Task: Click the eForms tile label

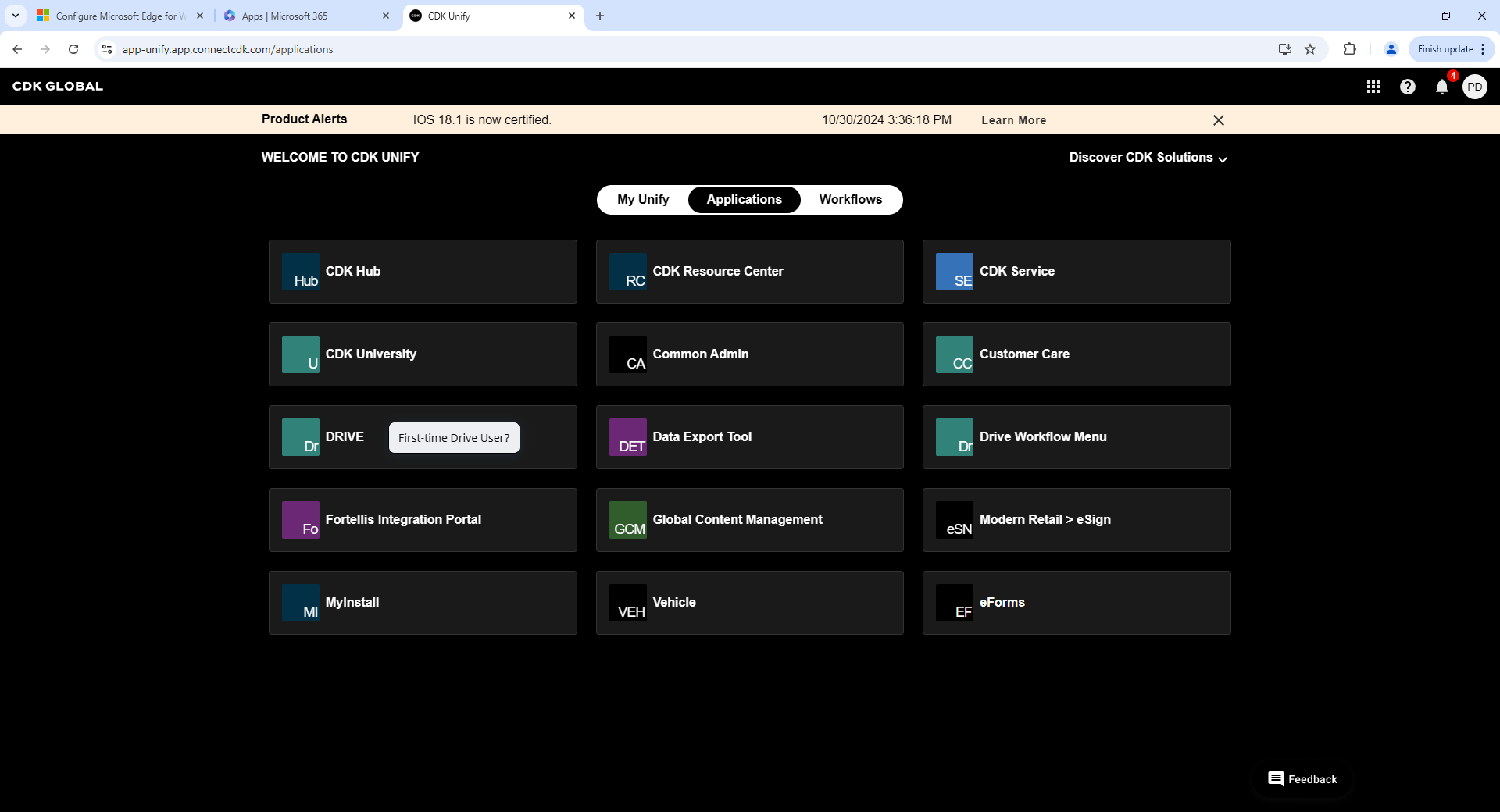Action: click(1002, 603)
